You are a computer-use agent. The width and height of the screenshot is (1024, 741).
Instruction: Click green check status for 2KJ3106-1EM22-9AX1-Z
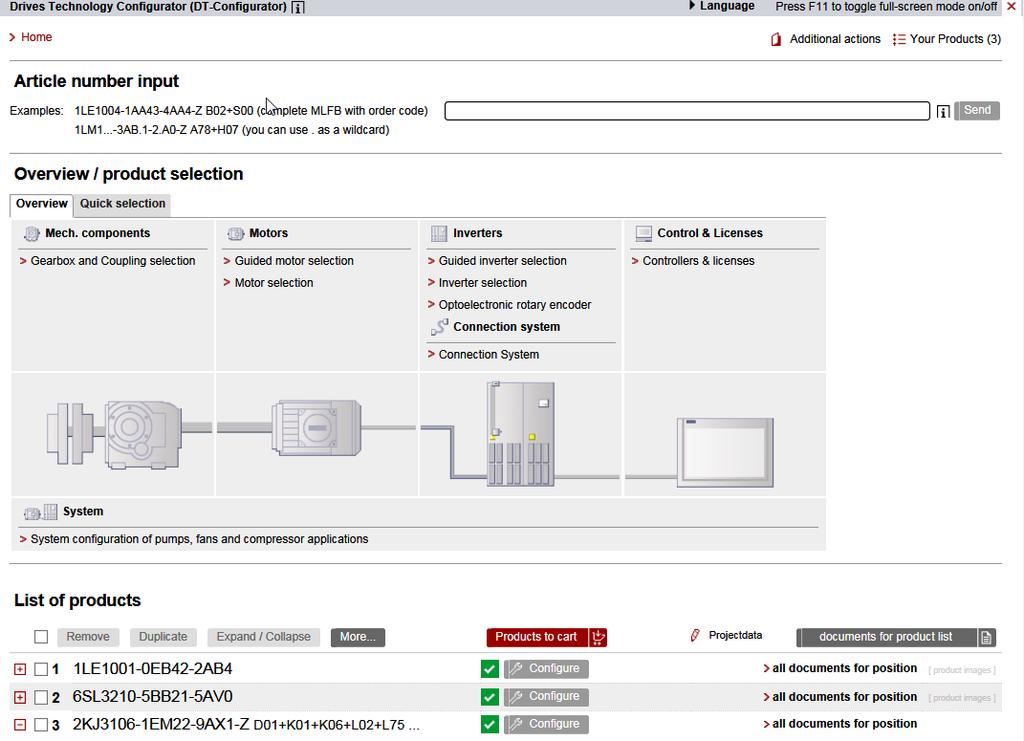489,725
